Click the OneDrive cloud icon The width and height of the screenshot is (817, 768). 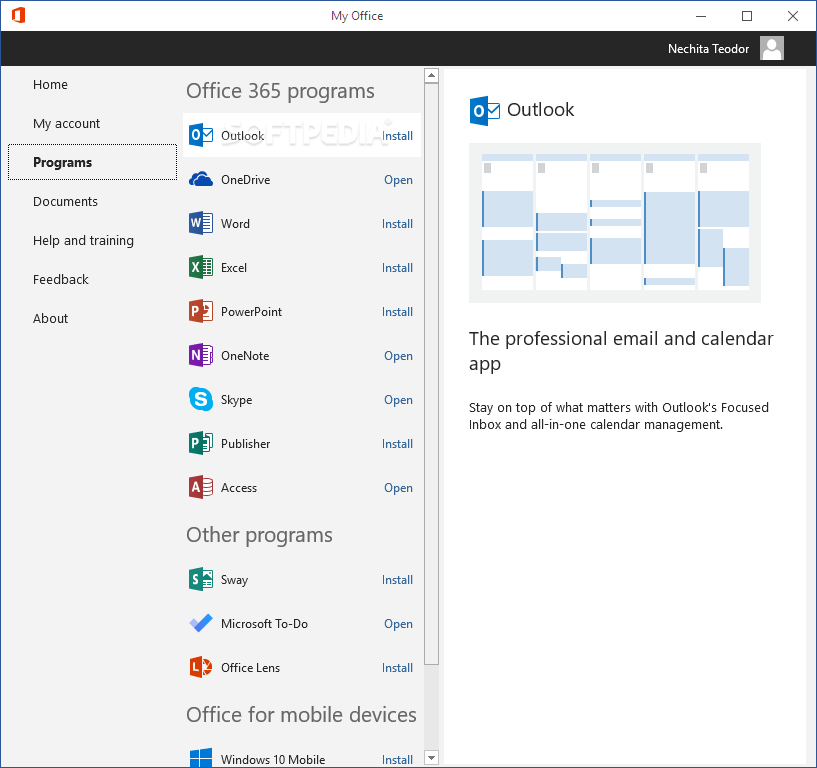tap(201, 179)
